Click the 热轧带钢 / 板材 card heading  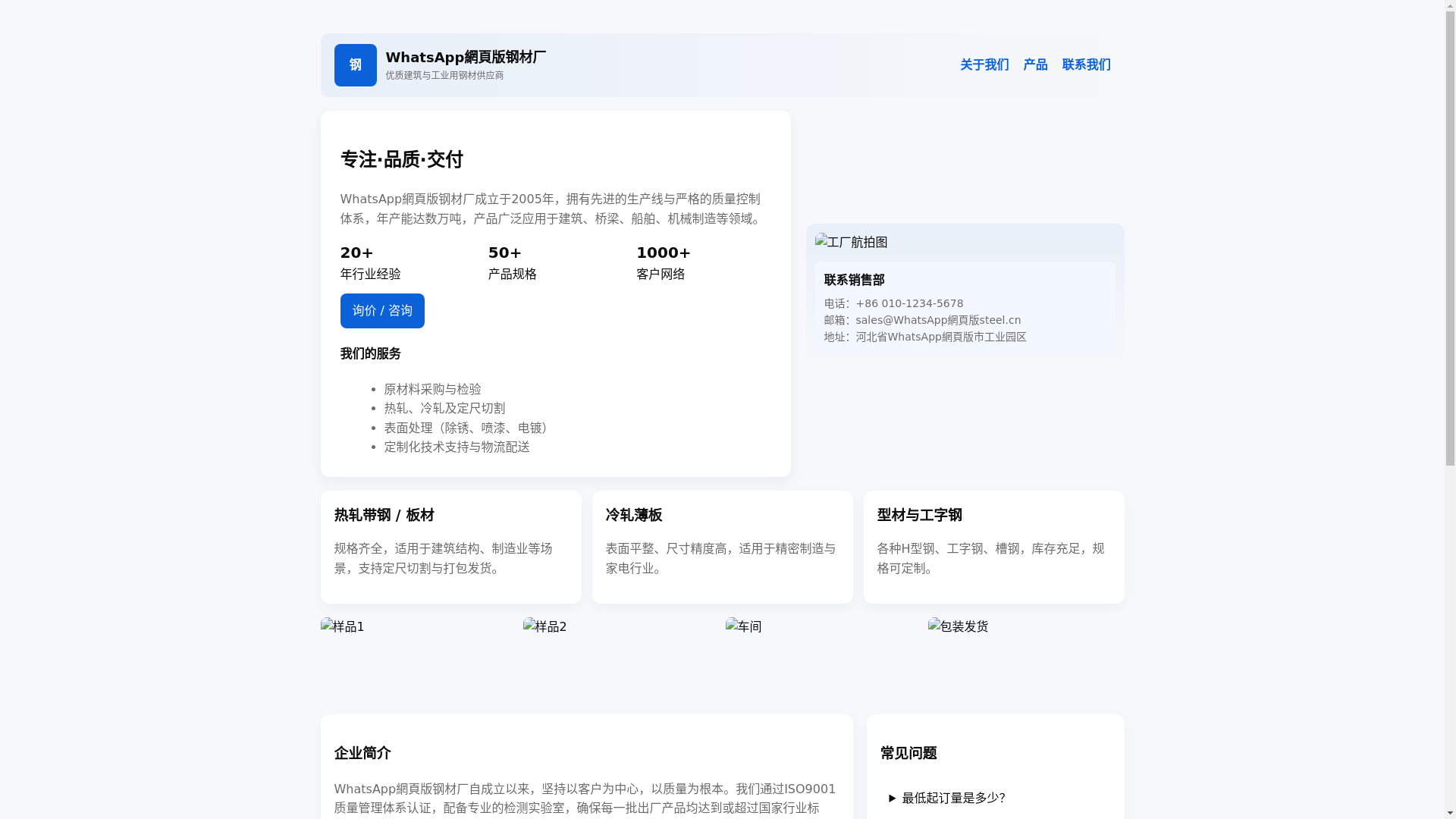(384, 515)
